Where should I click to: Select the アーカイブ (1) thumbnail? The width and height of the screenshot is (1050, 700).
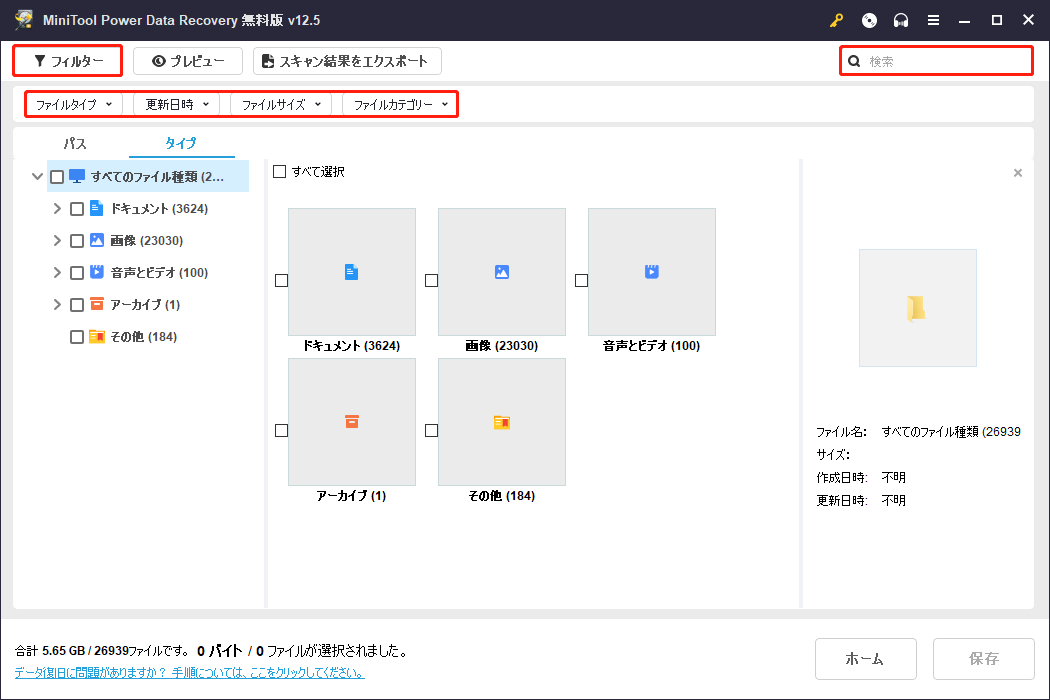[x=352, y=422]
